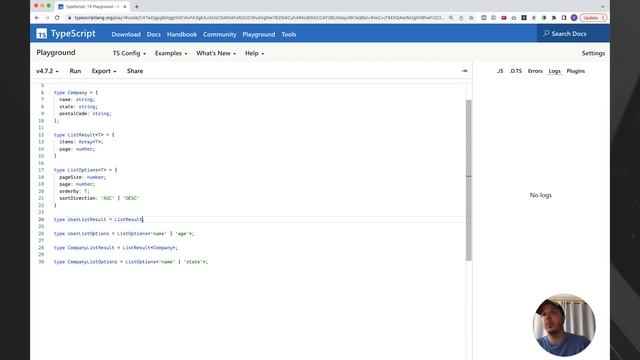The width and height of the screenshot is (640, 360).
Task: Open the puzzle-piece extensions menu
Action: click(x=554, y=18)
